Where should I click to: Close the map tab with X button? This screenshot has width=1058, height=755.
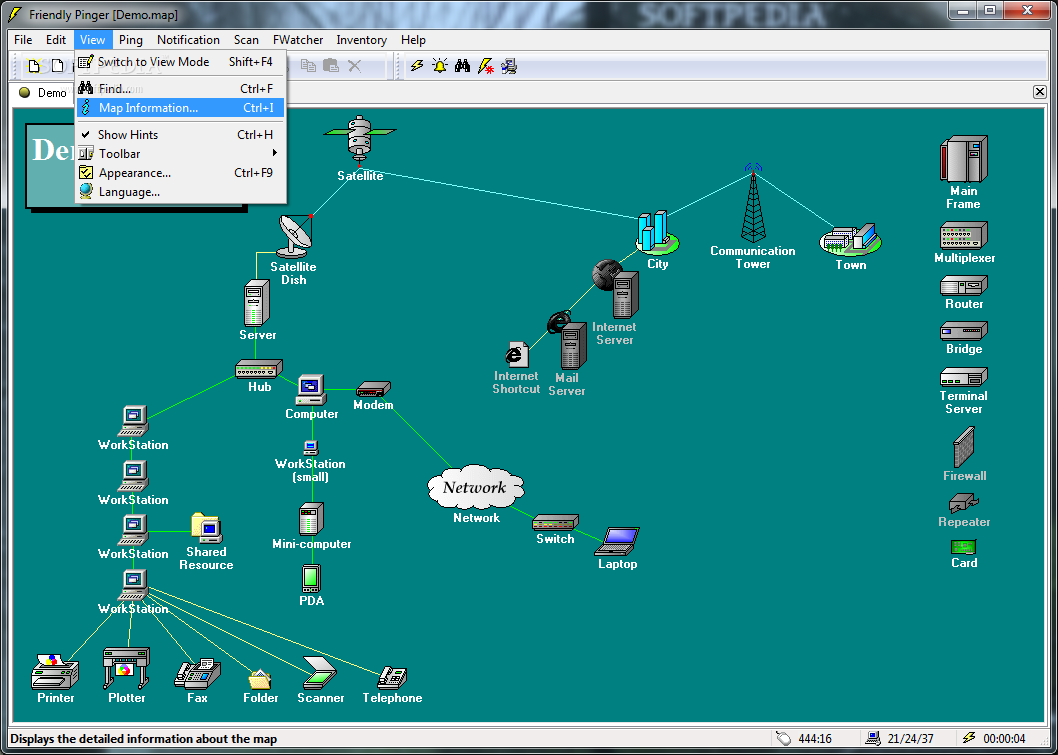pyautogui.click(x=1040, y=92)
